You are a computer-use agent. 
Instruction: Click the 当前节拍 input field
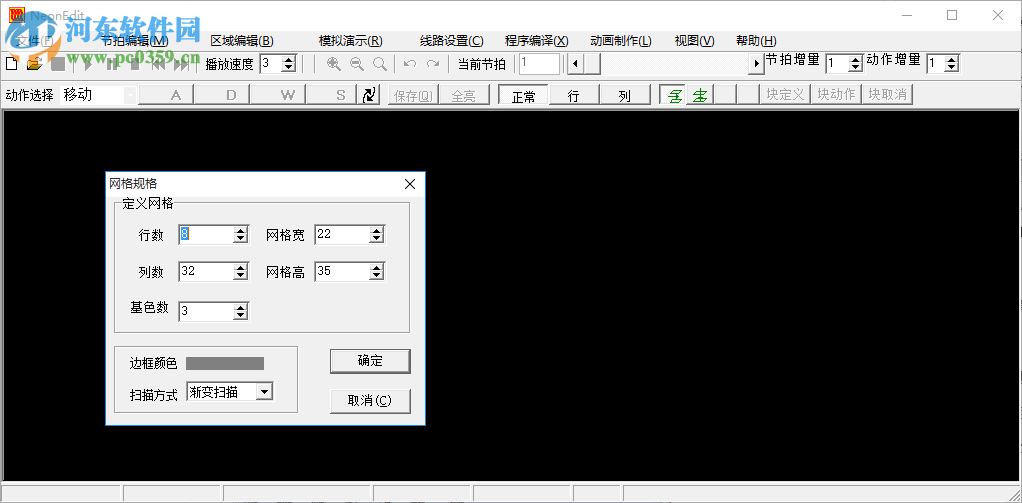coord(539,64)
